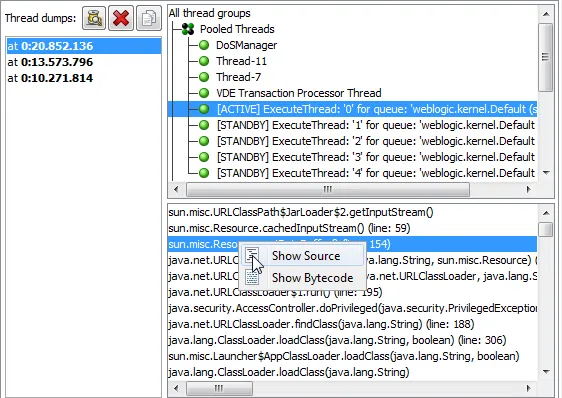Viewport: 562px width, 398px height.
Task: Click green icon of STANDBY ExecuteThread '3'
Action: [x=204, y=157]
